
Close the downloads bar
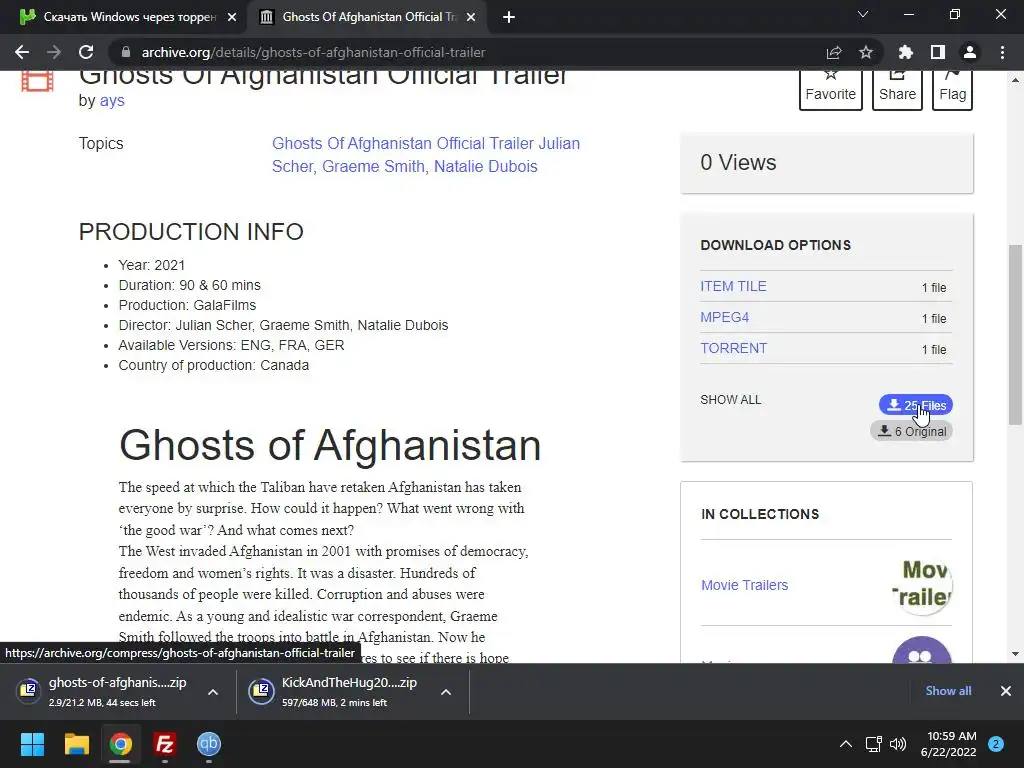pyautogui.click(x=1006, y=691)
